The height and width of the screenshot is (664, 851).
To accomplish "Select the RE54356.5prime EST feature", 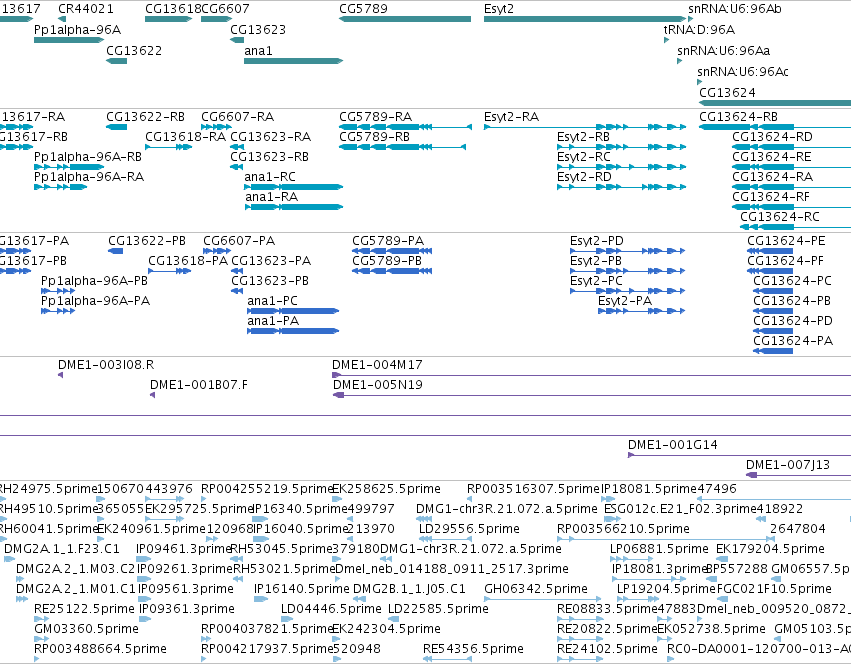I will coord(447,659).
